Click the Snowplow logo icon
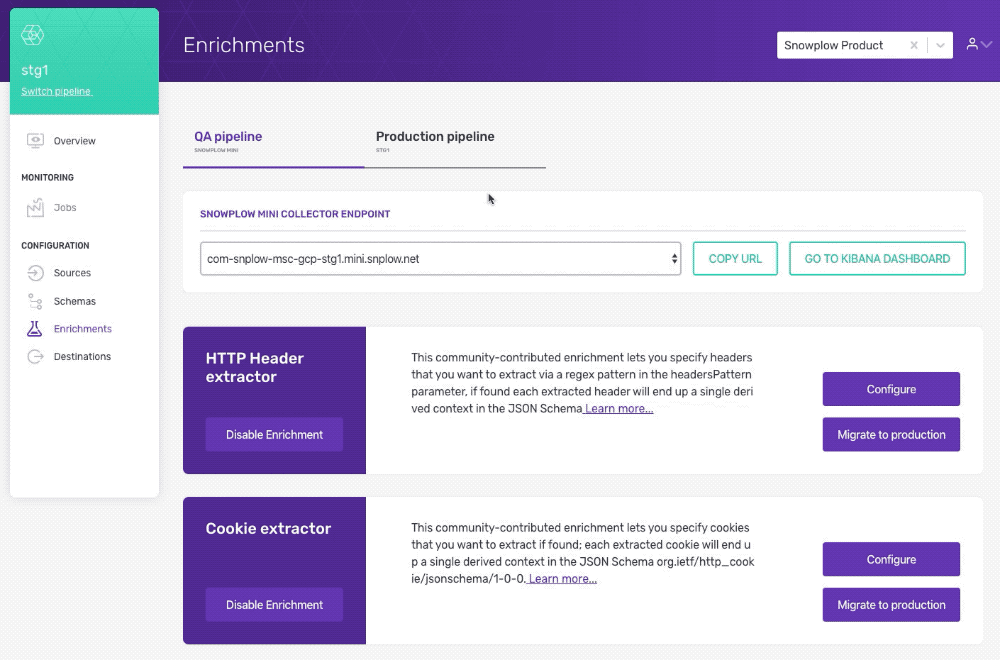Image resolution: width=1000 pixels, height=660 pixels. coord(33,35)
